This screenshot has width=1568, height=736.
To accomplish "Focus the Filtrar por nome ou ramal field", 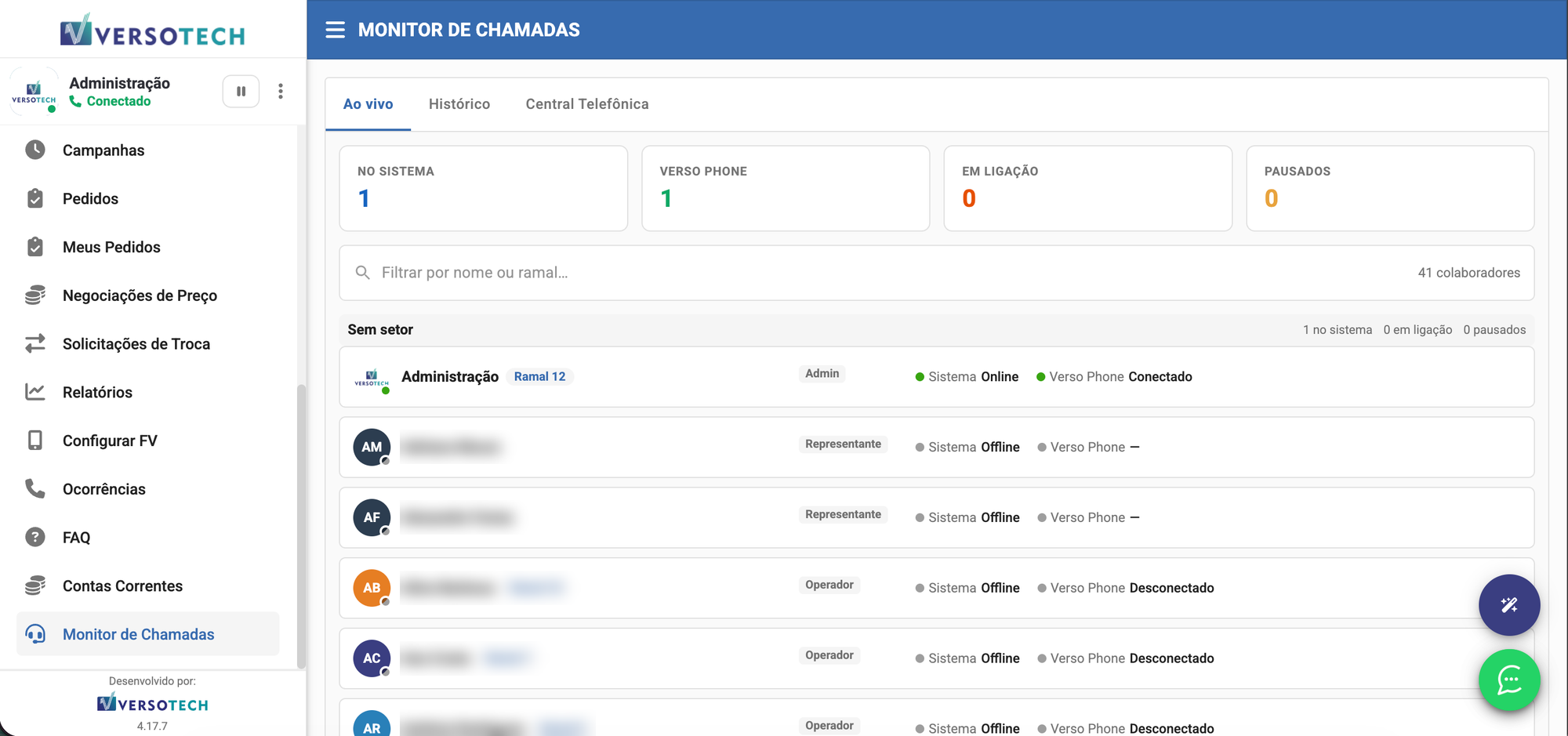I will tap(936, 273).
